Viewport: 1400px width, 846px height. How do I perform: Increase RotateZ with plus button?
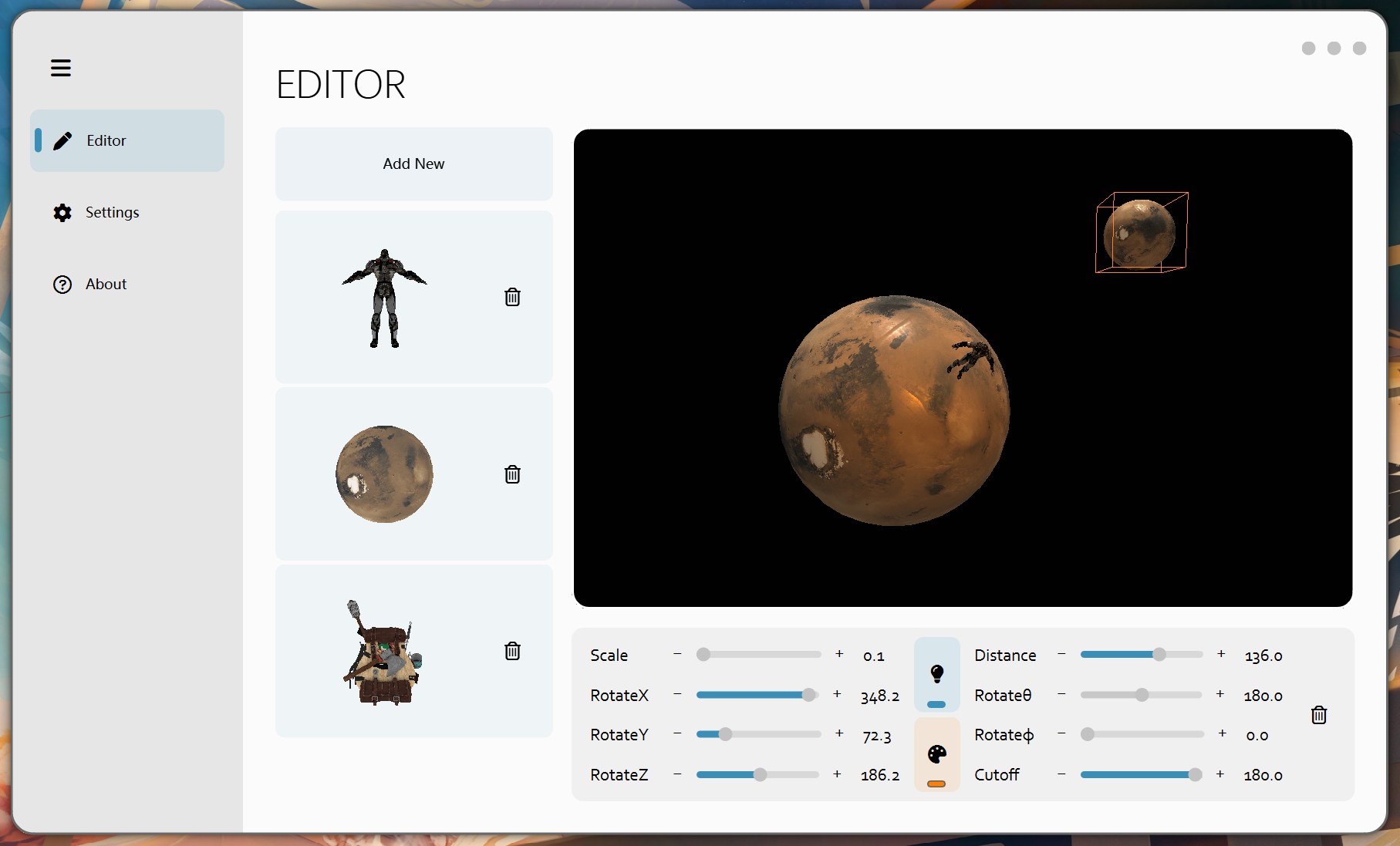pos(837,774)
